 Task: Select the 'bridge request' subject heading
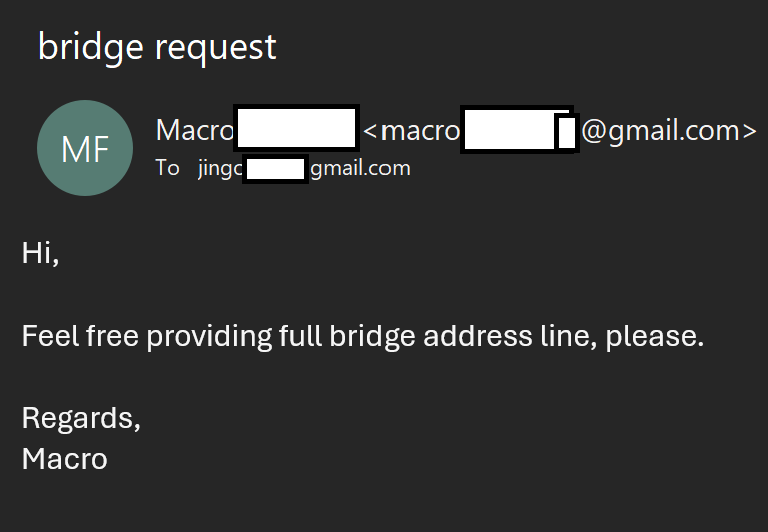click(157, 48)
